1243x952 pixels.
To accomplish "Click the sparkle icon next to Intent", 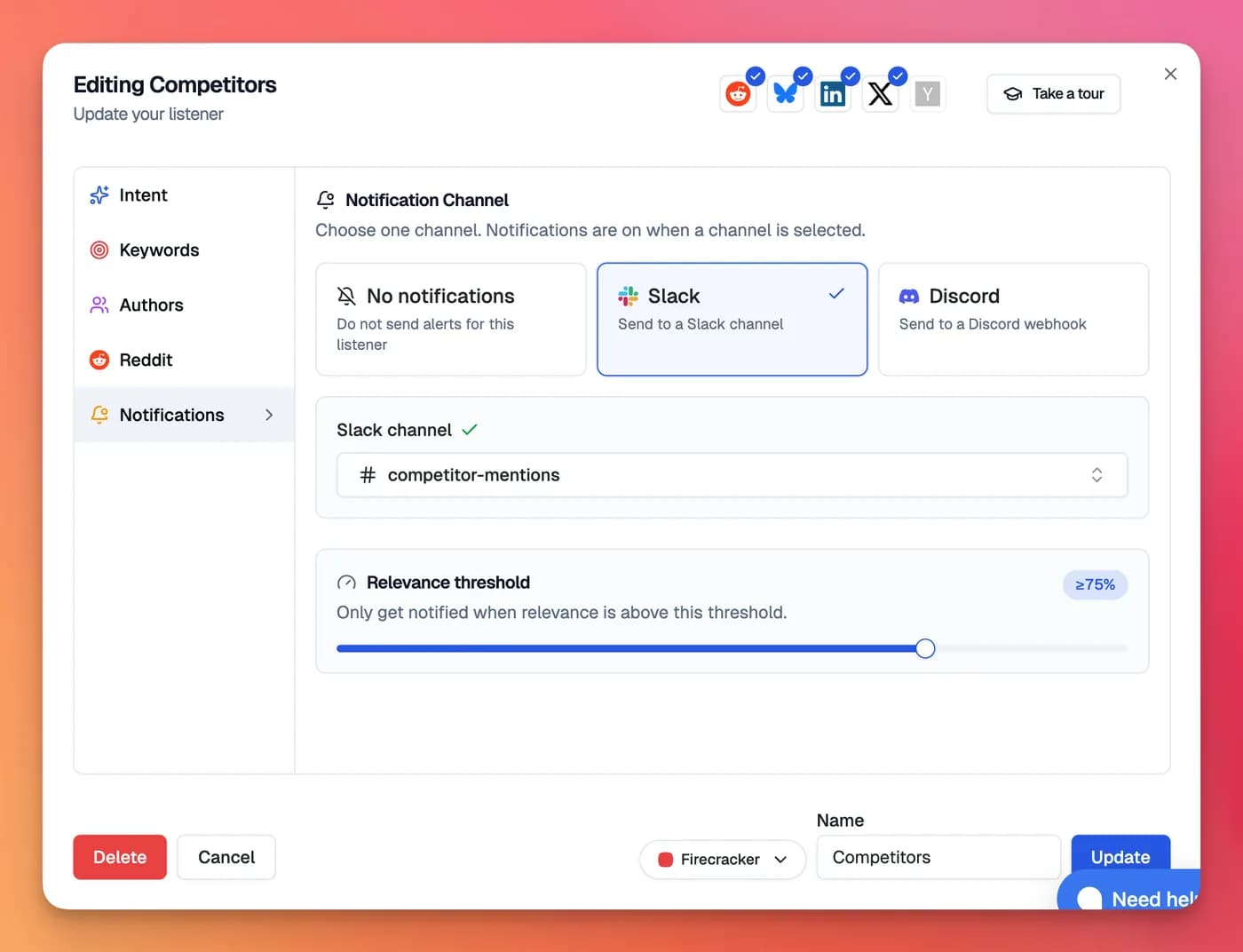I will 99,195.
